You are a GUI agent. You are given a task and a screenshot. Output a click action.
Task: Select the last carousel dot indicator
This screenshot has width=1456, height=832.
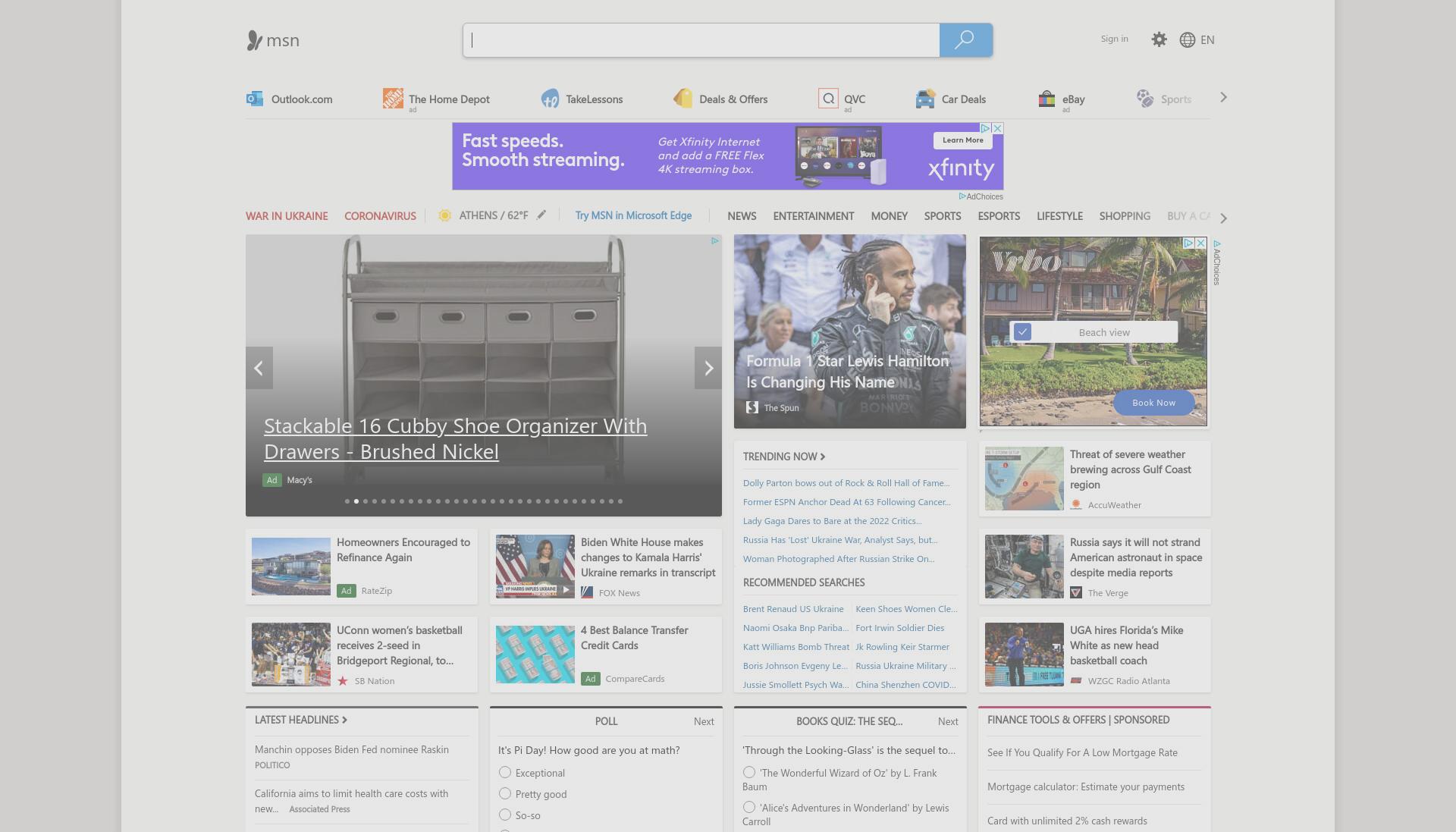(620, 501)
